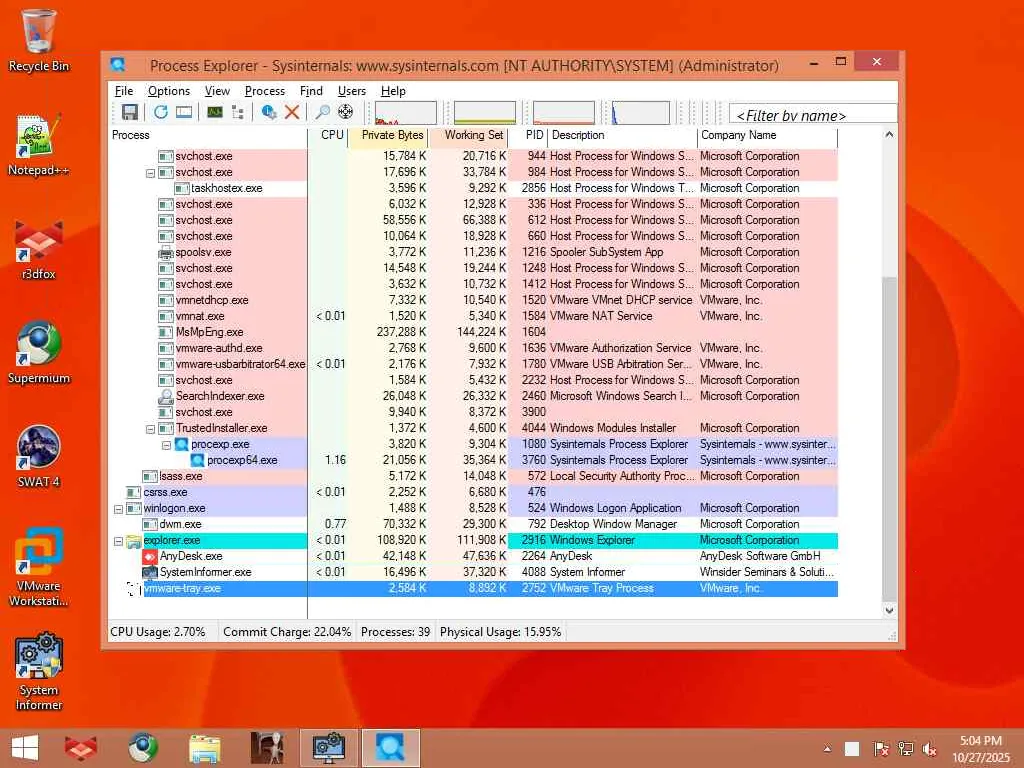Viewport: 1024px width, 768px height.
Task: Select the SearchIndexer.exe process row
Action: [x=473, y=396]
